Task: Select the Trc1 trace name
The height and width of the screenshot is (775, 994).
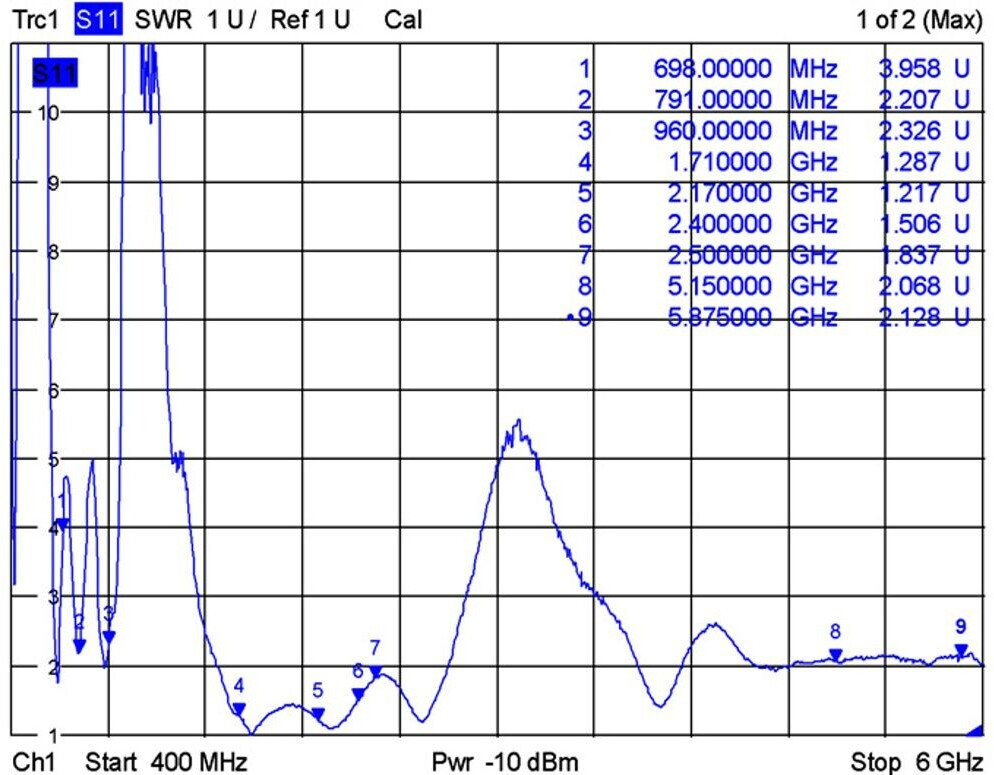Action: pos(36,20)
